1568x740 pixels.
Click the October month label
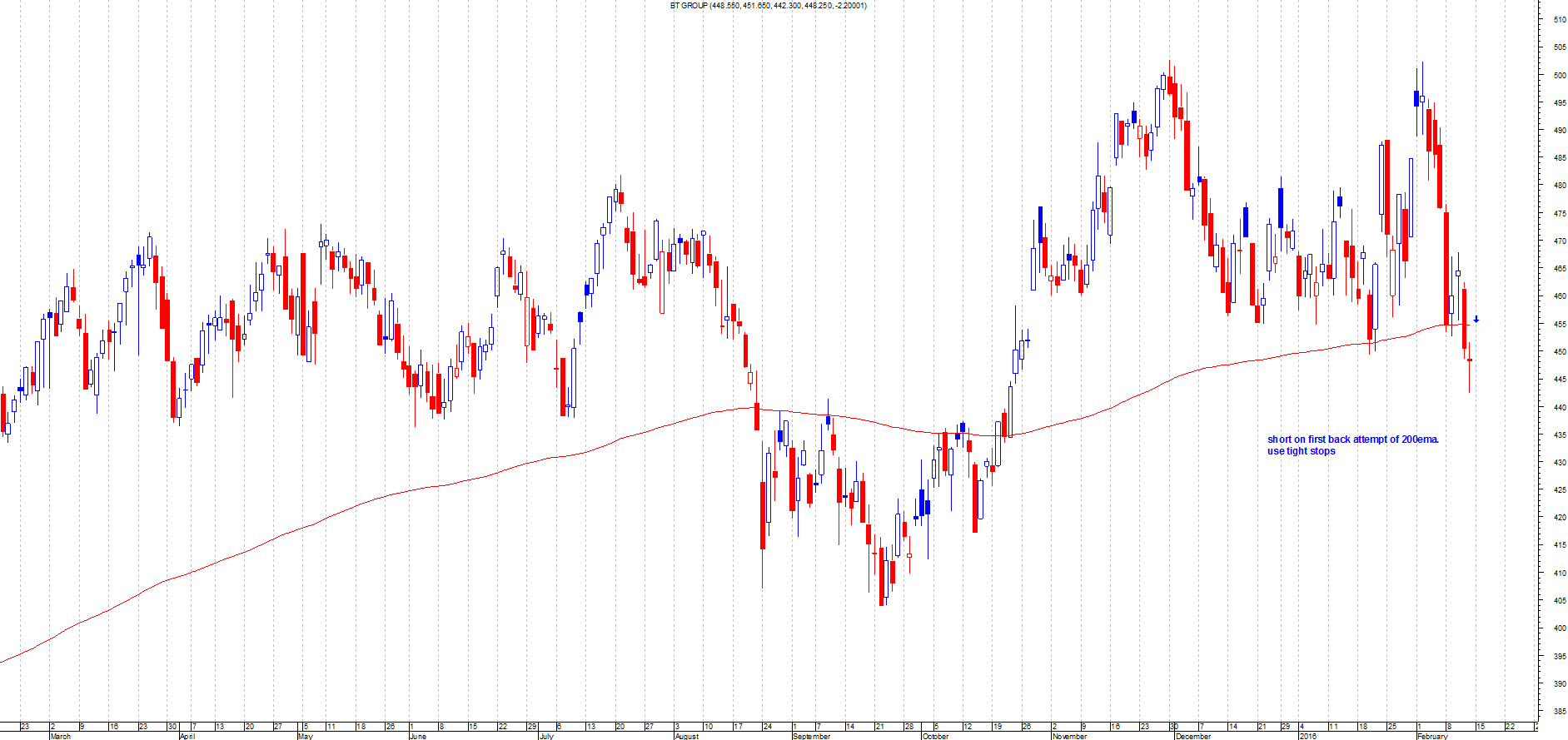[x=936, y=736]
